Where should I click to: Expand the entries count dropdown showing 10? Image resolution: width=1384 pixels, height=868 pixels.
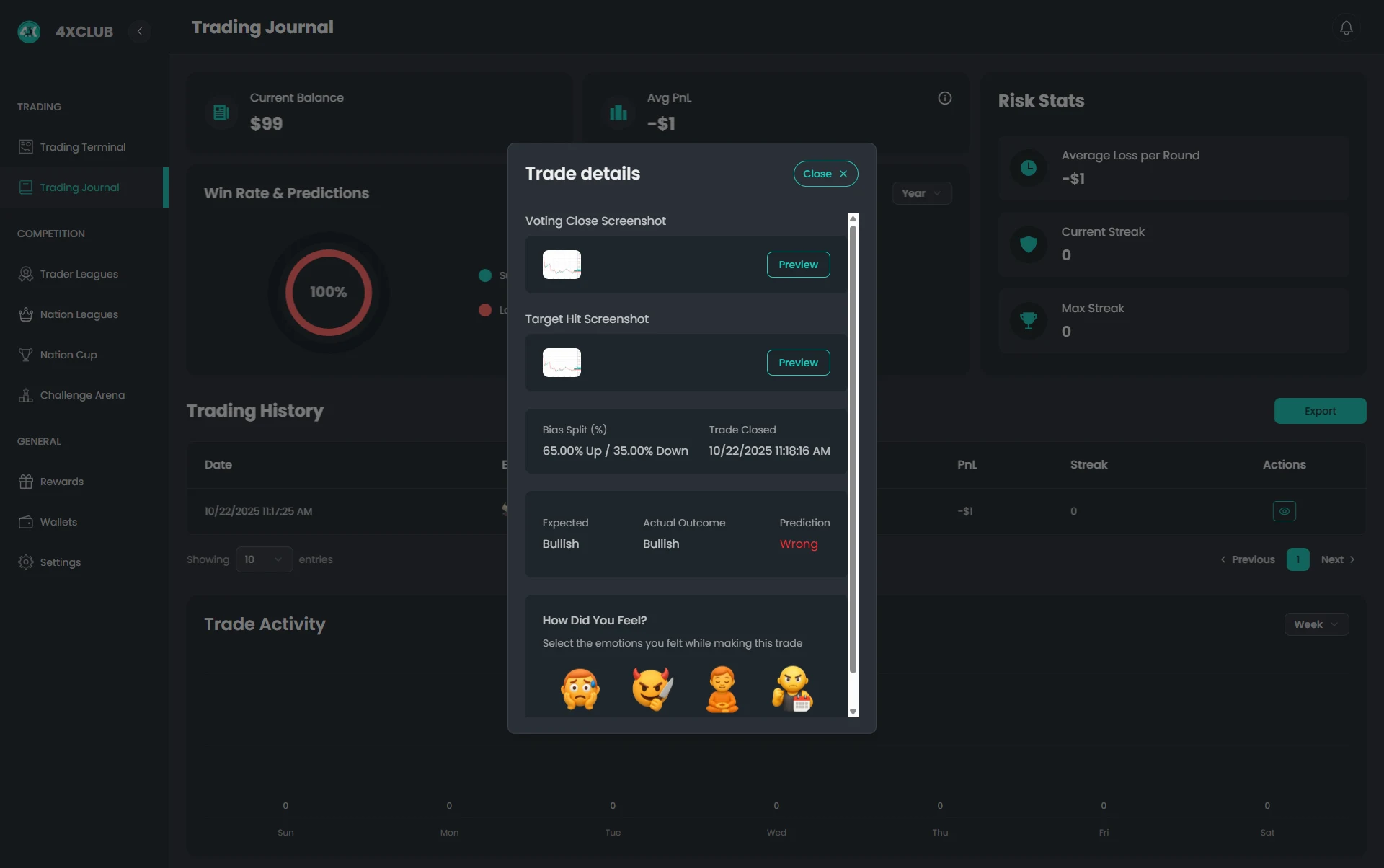(264, 559)
